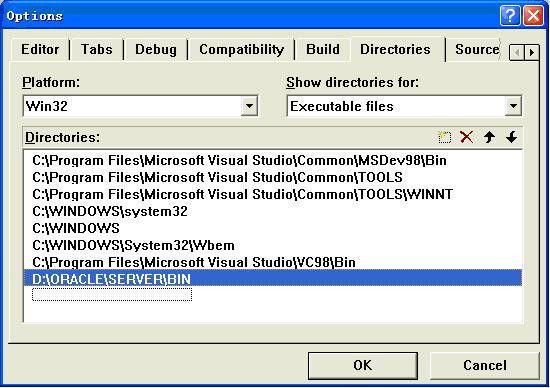This screenshot has height=388, width=550.
Task: Open the Platform dropdown
Action: [249, 106]
